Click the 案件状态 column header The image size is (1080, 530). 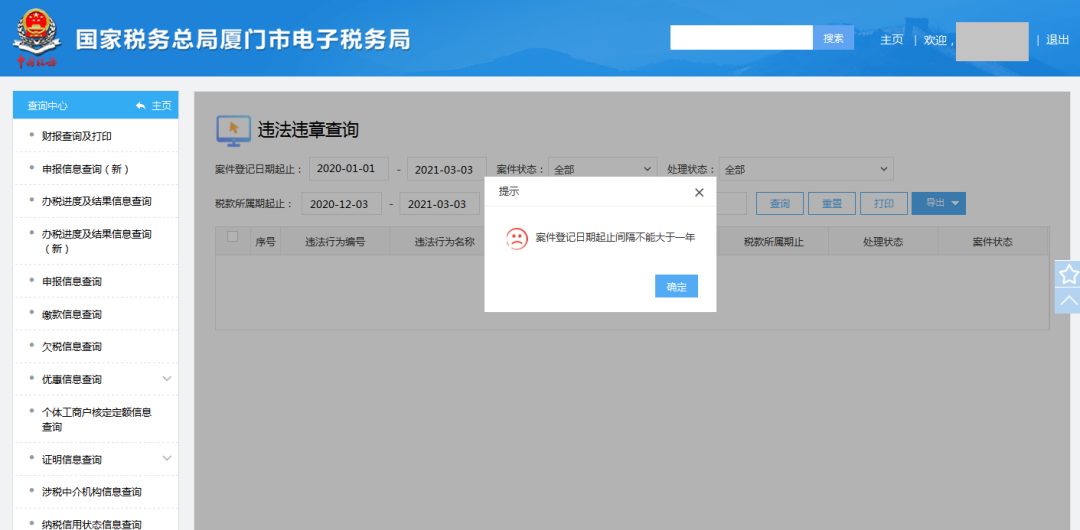993,242
